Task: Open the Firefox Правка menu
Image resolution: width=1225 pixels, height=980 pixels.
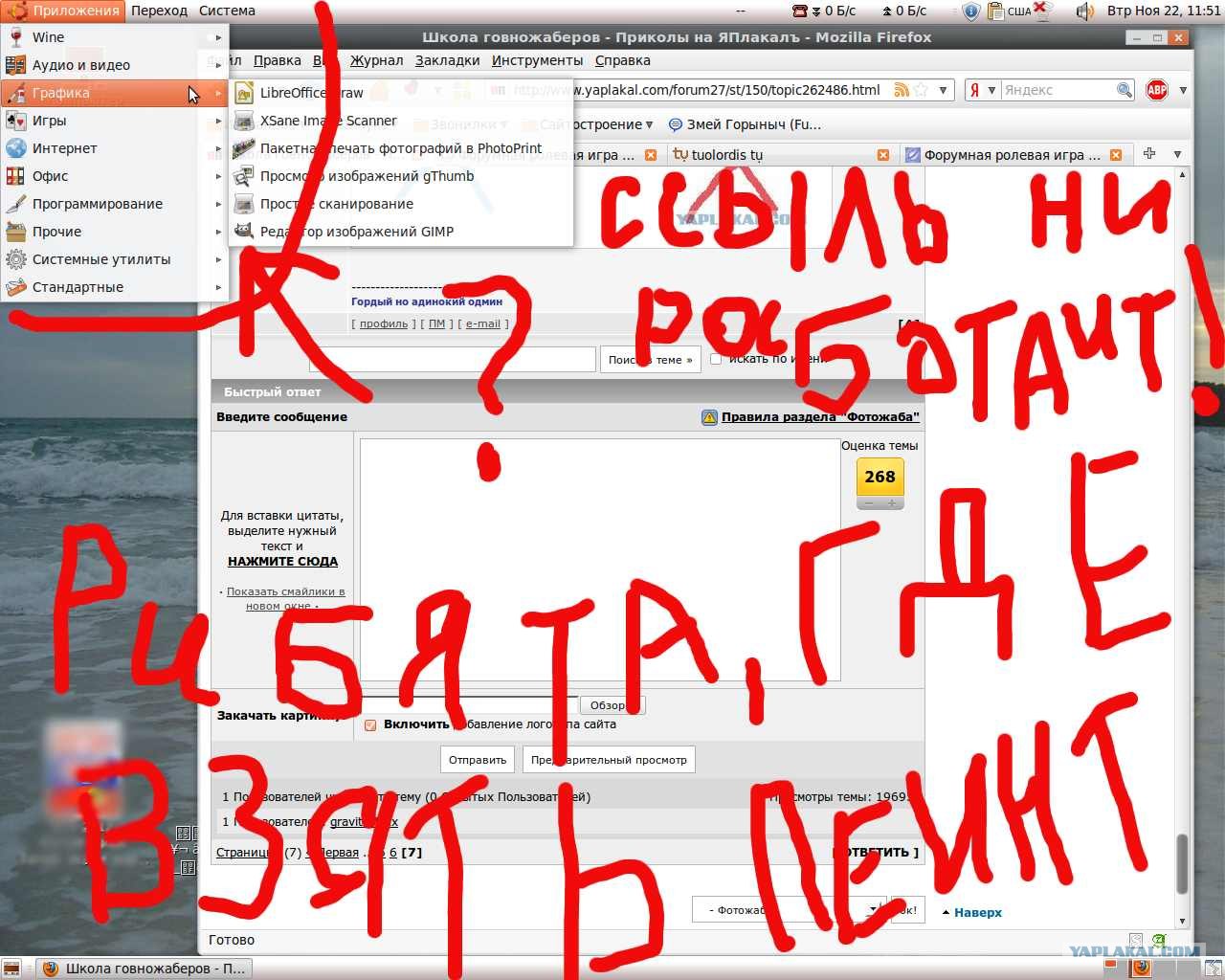Action: tap(278, 60)
